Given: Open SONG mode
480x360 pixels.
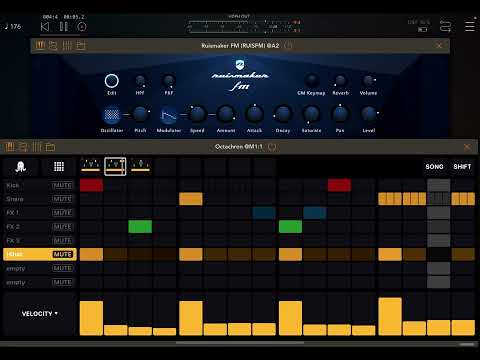Looking at the screenshot, I should tap(434, 167).
